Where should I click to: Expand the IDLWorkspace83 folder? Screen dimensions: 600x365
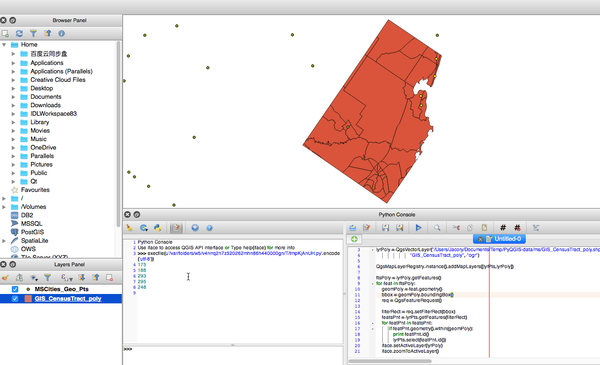coord(13,114)
